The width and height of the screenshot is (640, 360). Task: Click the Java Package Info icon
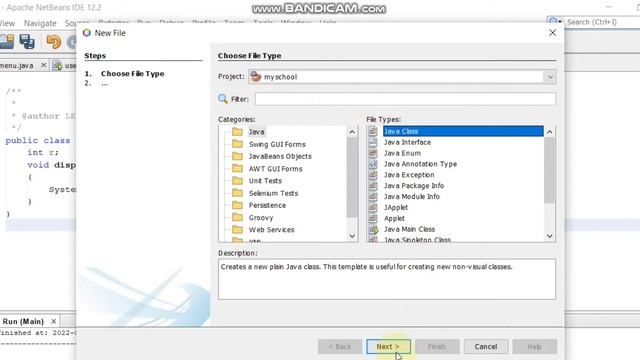(x=373, y=186)
